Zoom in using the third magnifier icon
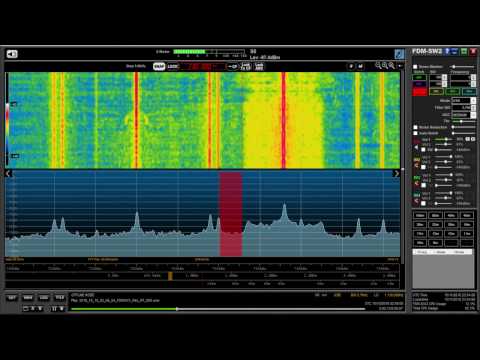The image size is (480, 360). click(x=392, y=66)
